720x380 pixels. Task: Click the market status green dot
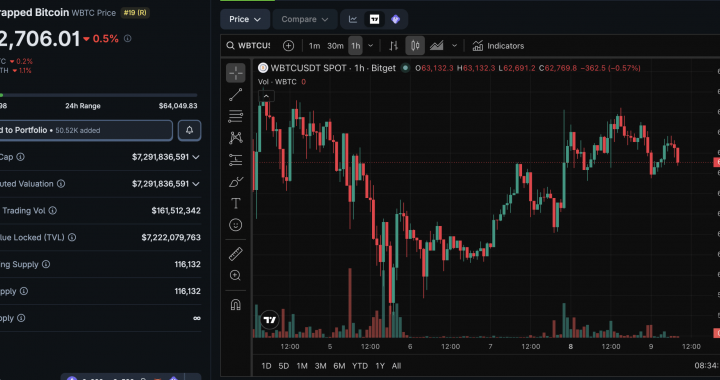(405, 68)
